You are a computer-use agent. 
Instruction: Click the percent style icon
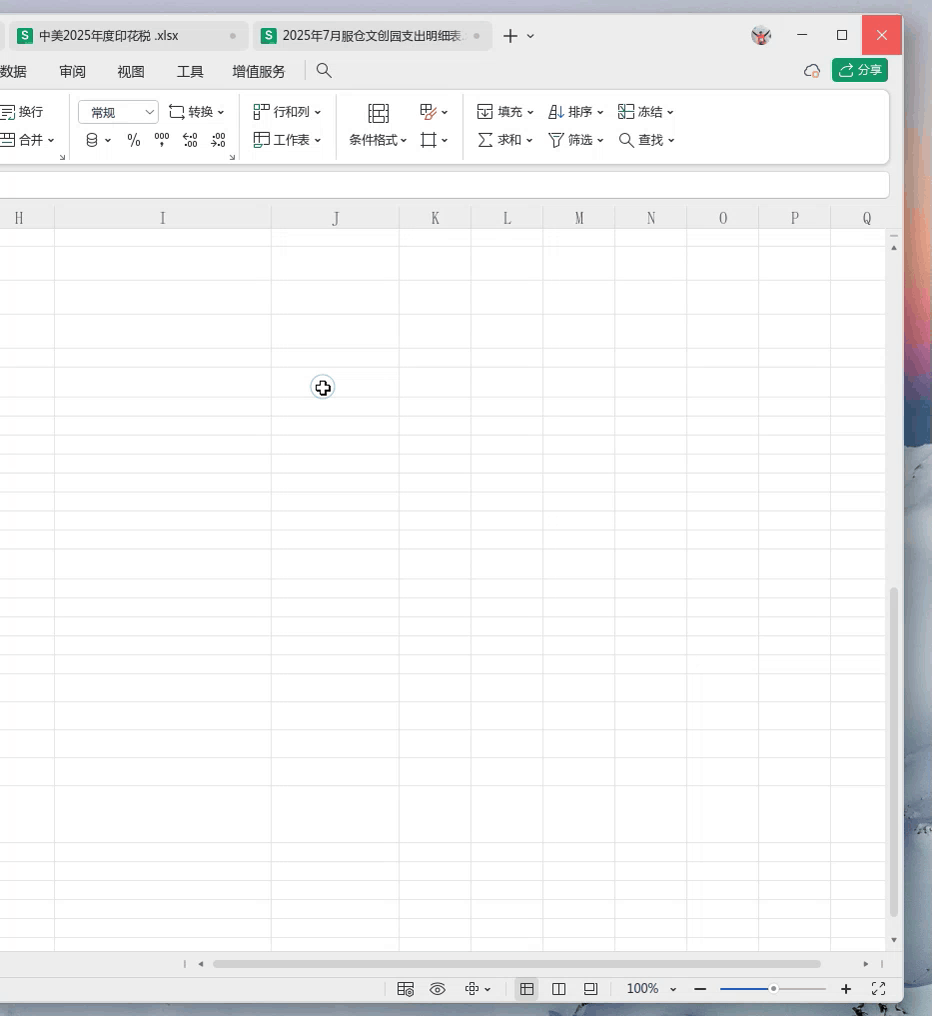(x=134, y=140)
